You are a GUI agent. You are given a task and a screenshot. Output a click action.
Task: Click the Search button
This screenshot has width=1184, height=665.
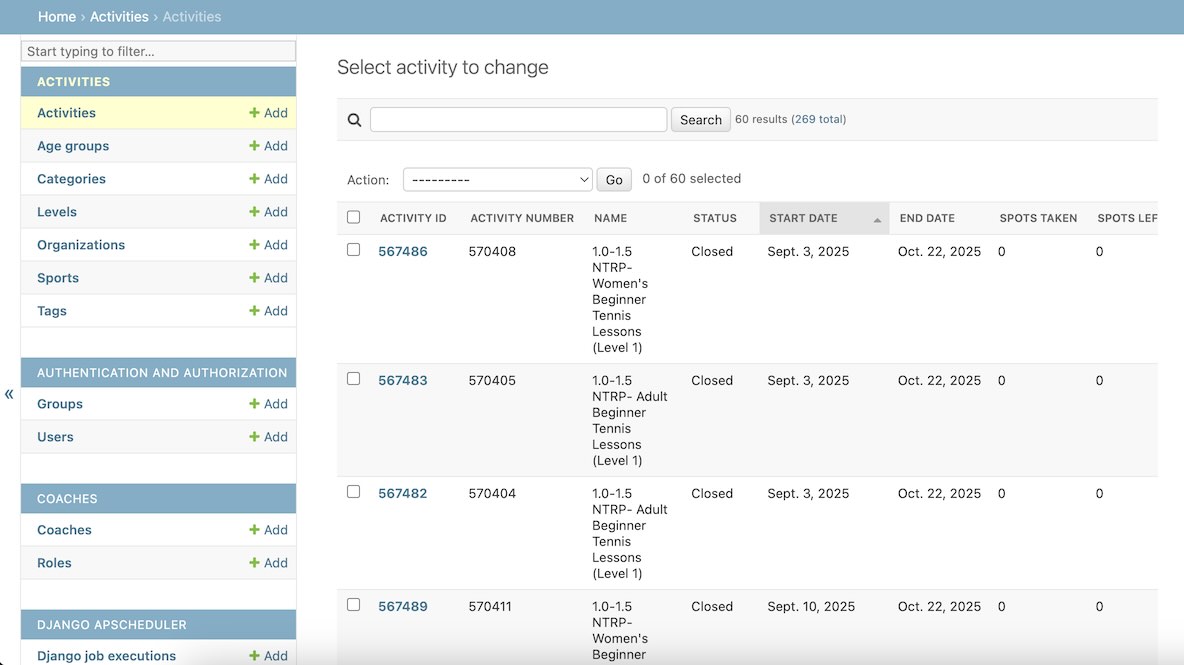(x=700, y=119)
